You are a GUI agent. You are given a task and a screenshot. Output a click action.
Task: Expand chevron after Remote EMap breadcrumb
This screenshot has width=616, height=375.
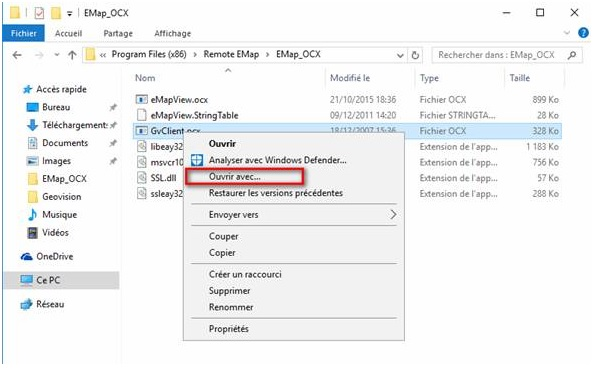[x=268, y=55]
